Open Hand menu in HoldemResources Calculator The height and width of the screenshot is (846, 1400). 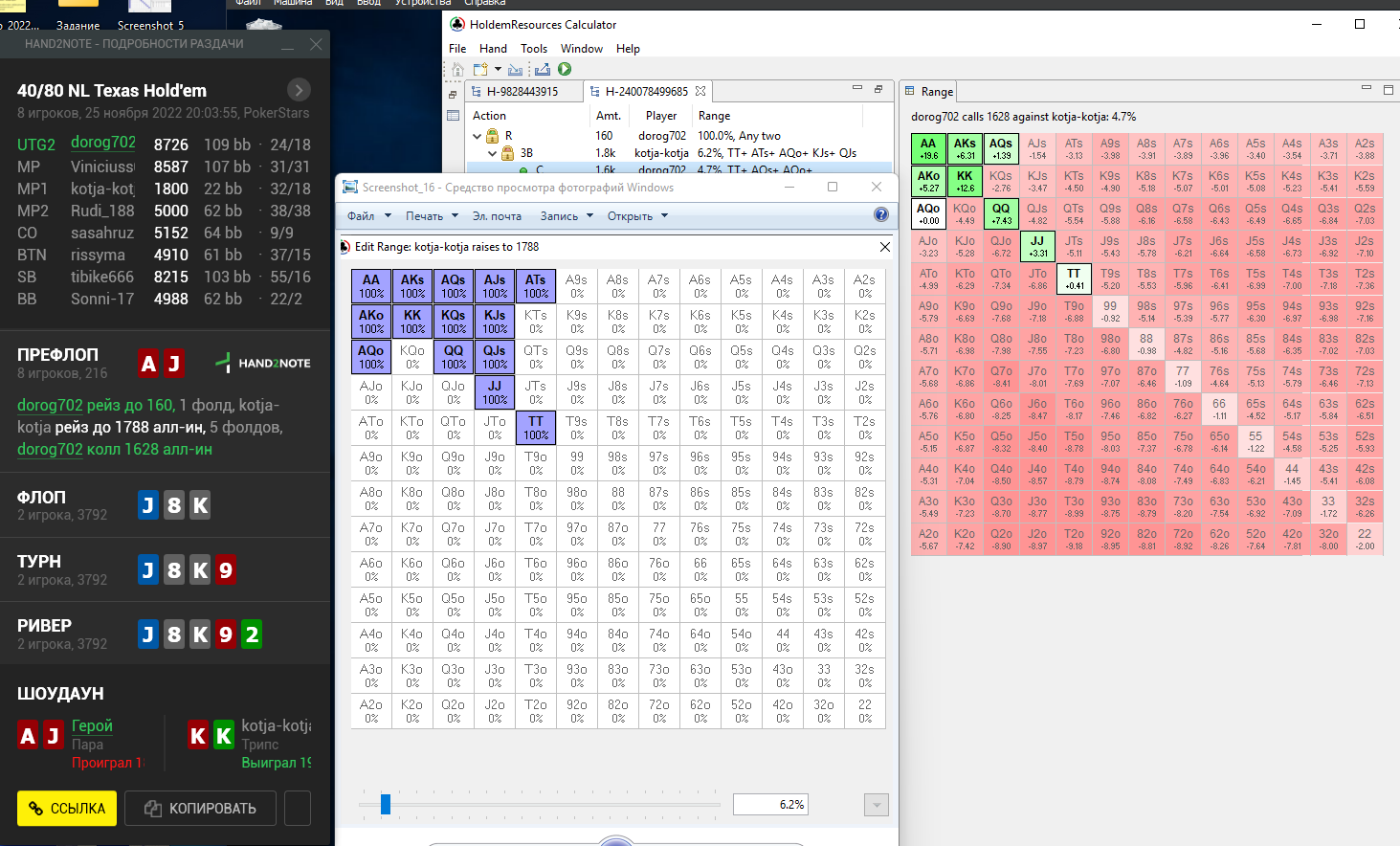(493, 49)
